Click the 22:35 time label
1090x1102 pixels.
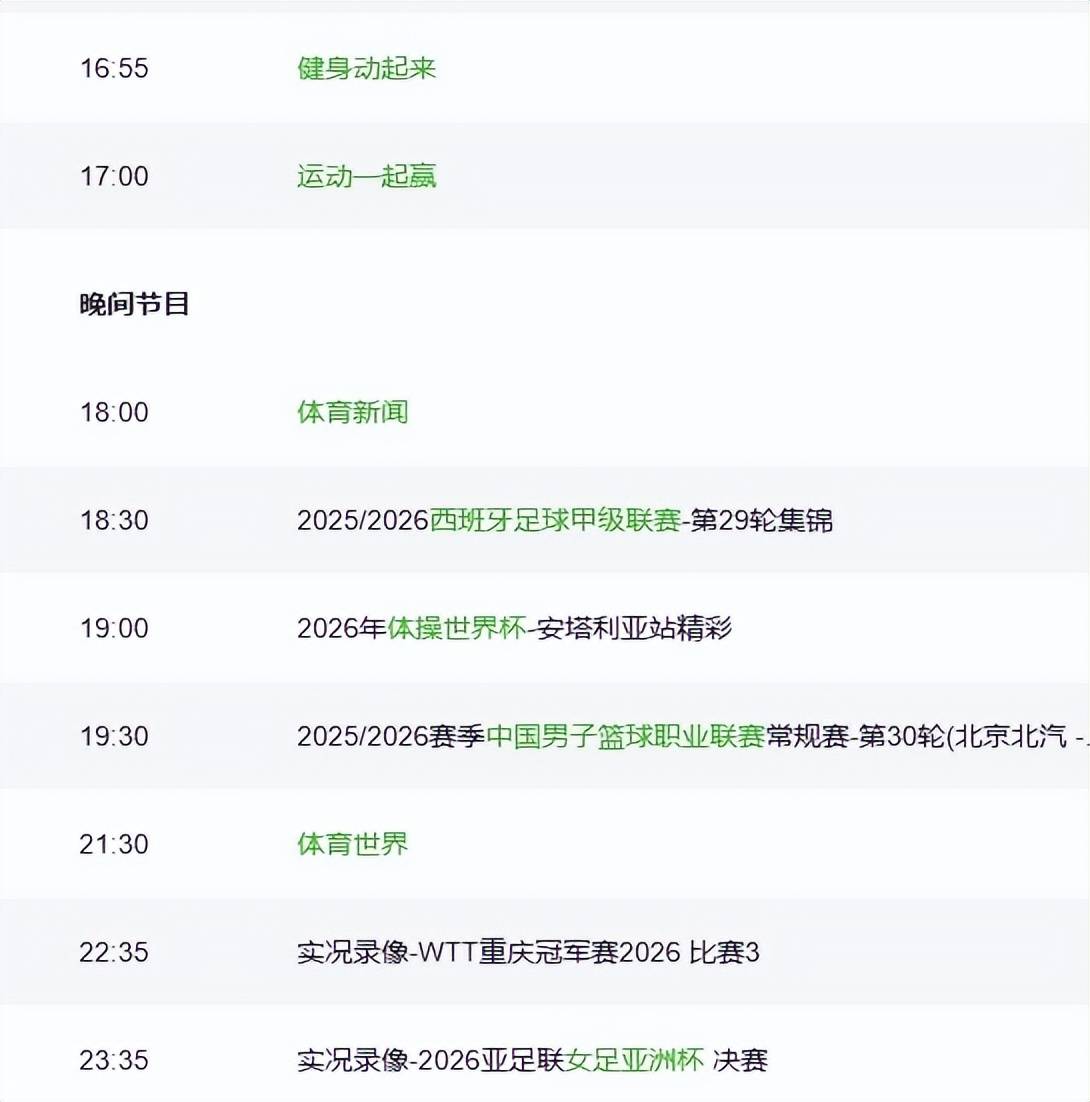(x=114, y=952)
